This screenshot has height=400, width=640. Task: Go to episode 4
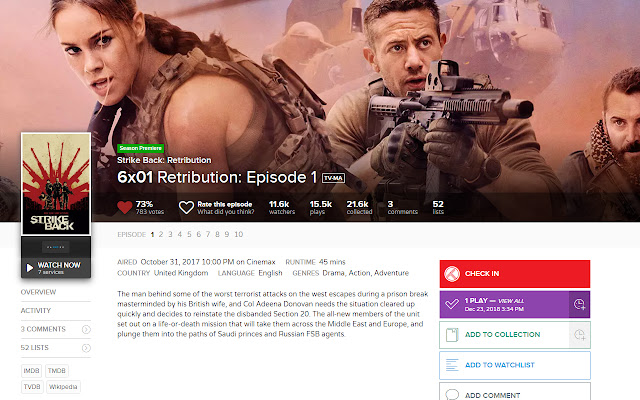click(x=180, y=234)
